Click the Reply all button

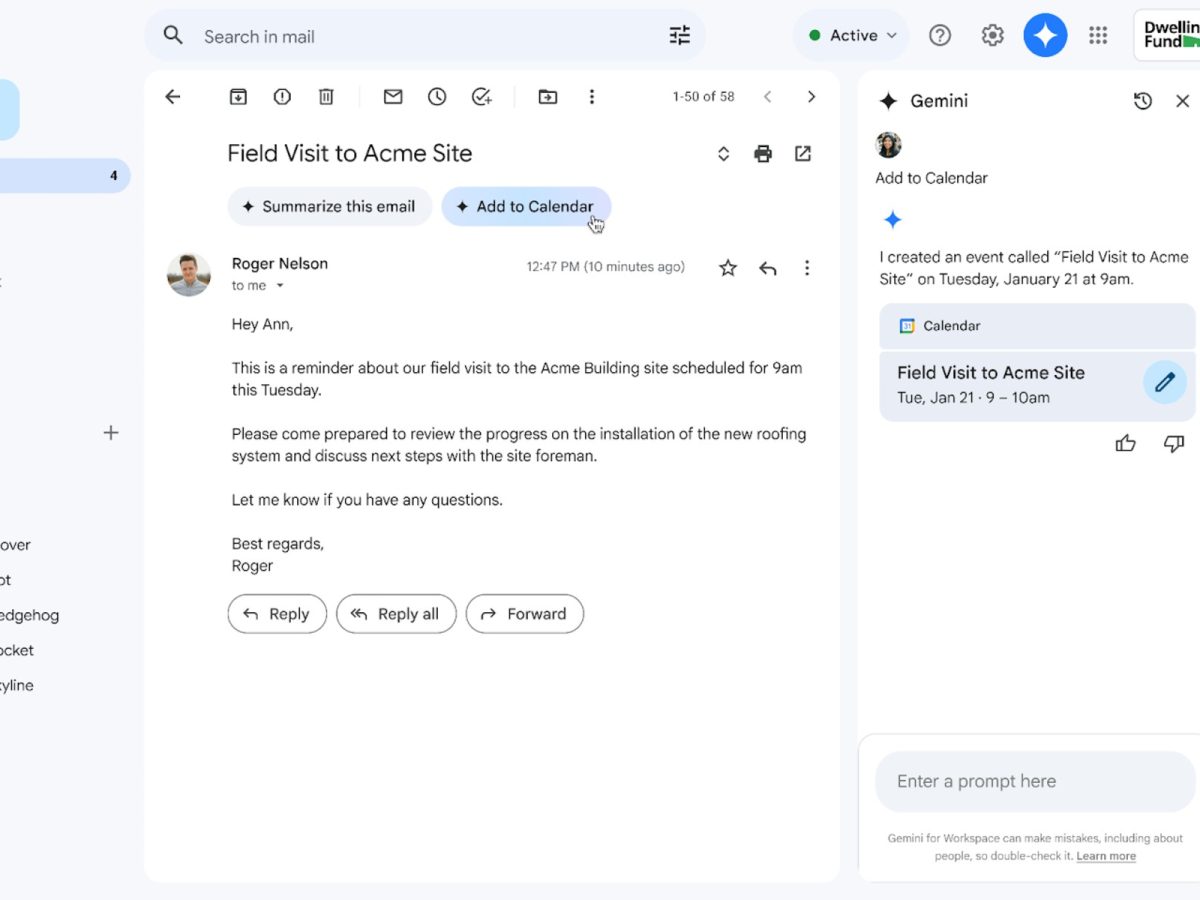pyautogui.click(x=396, y=614)
